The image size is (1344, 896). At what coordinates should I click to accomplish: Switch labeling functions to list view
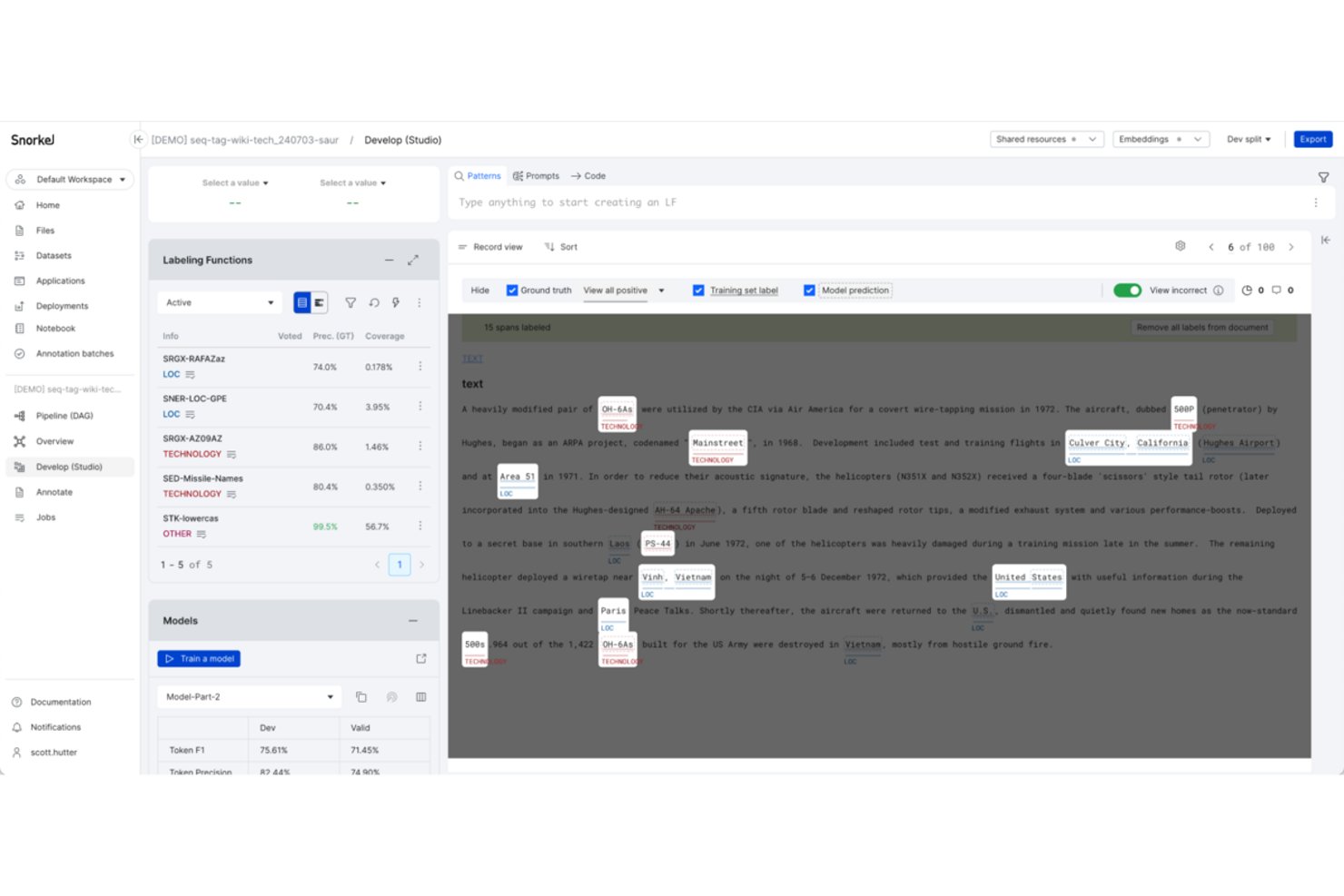pos(302,303)
